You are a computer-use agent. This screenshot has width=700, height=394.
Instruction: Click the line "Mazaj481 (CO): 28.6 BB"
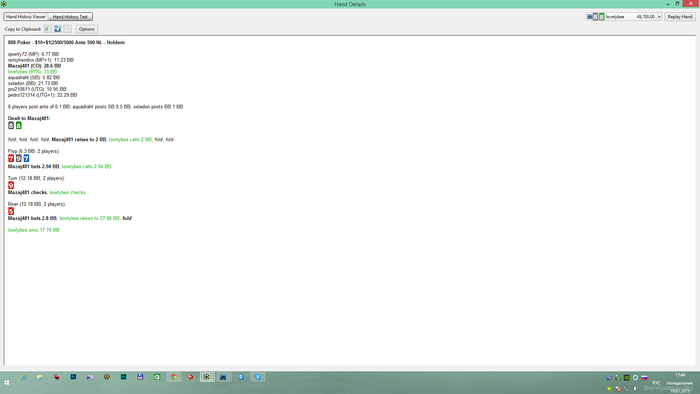[34, 66]
